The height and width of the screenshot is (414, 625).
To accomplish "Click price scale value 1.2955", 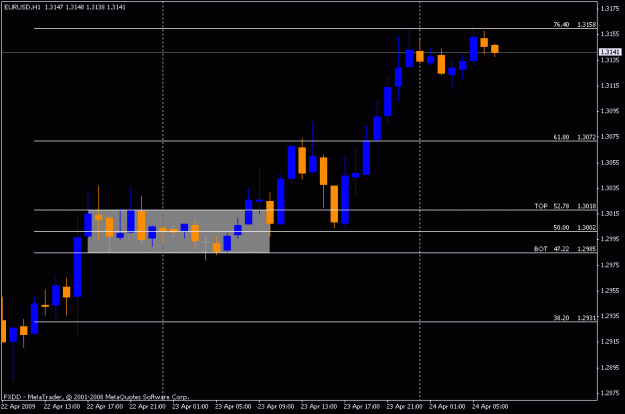I will 610,290.
